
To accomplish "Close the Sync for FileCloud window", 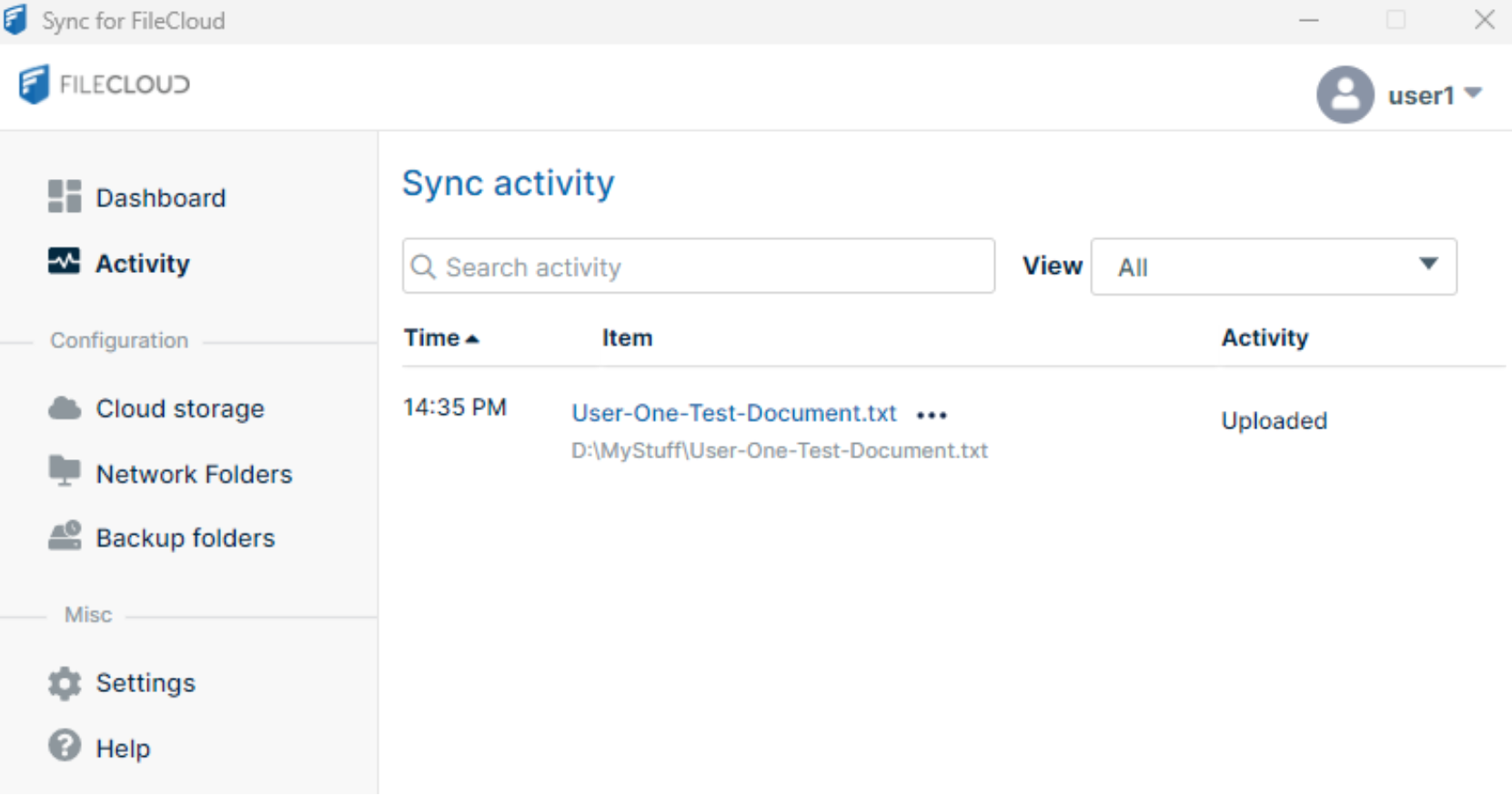I will 1485,19.
